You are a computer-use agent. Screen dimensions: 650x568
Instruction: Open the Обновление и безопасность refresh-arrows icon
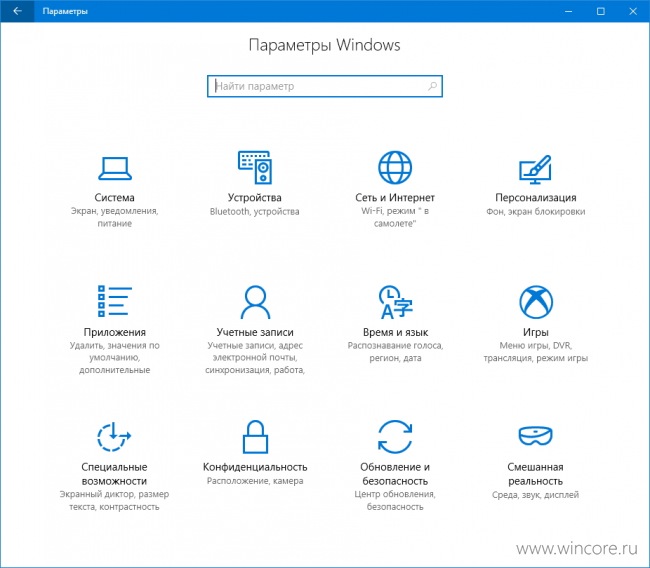pyautogui.click(x=395, y=437)
